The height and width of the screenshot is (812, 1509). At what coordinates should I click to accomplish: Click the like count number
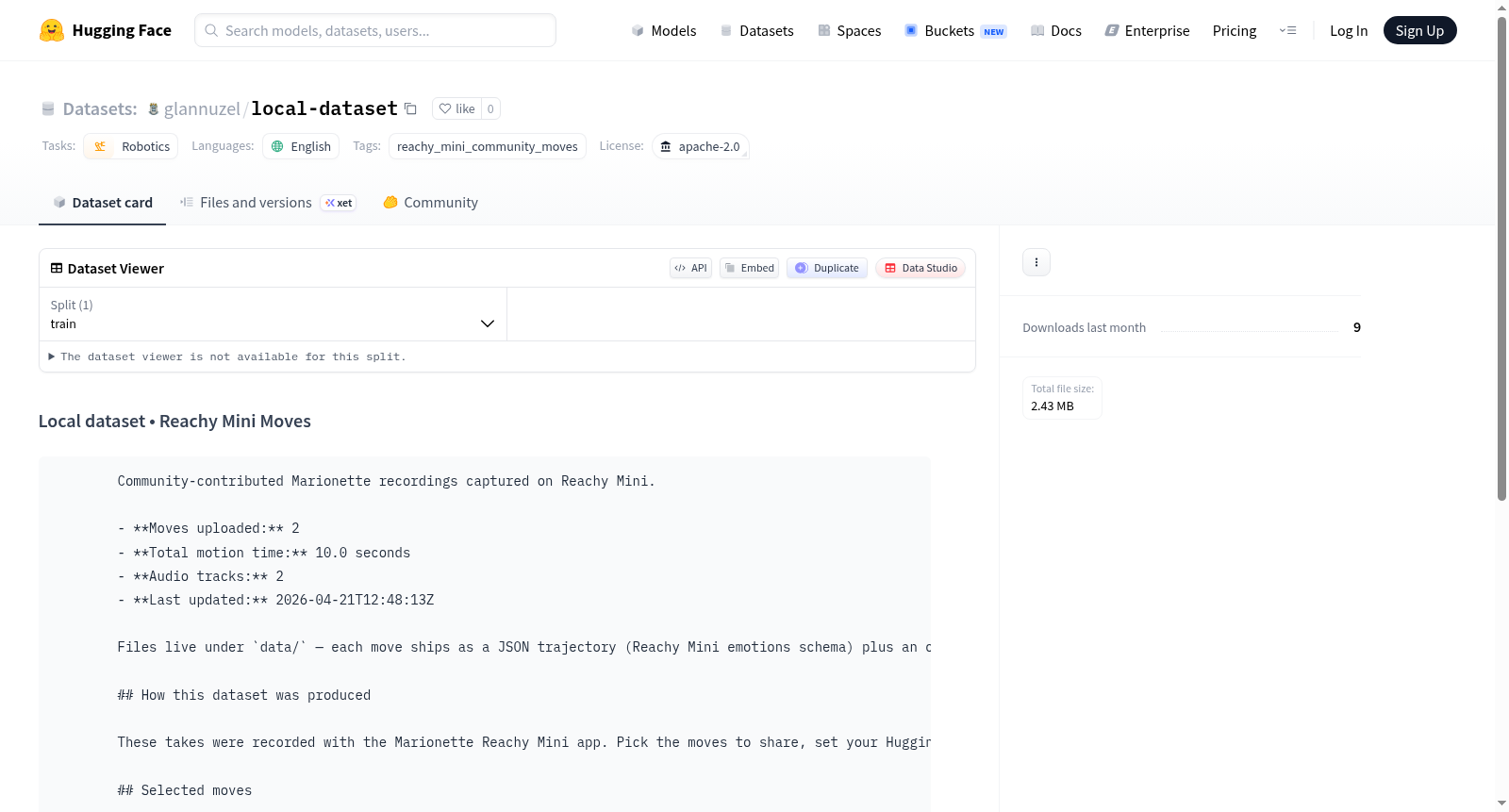(490, 108)
